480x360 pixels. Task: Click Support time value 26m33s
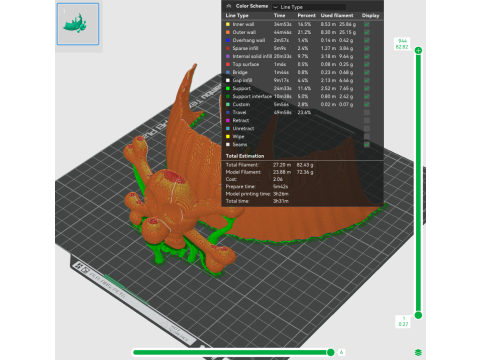tap(283, 88)
